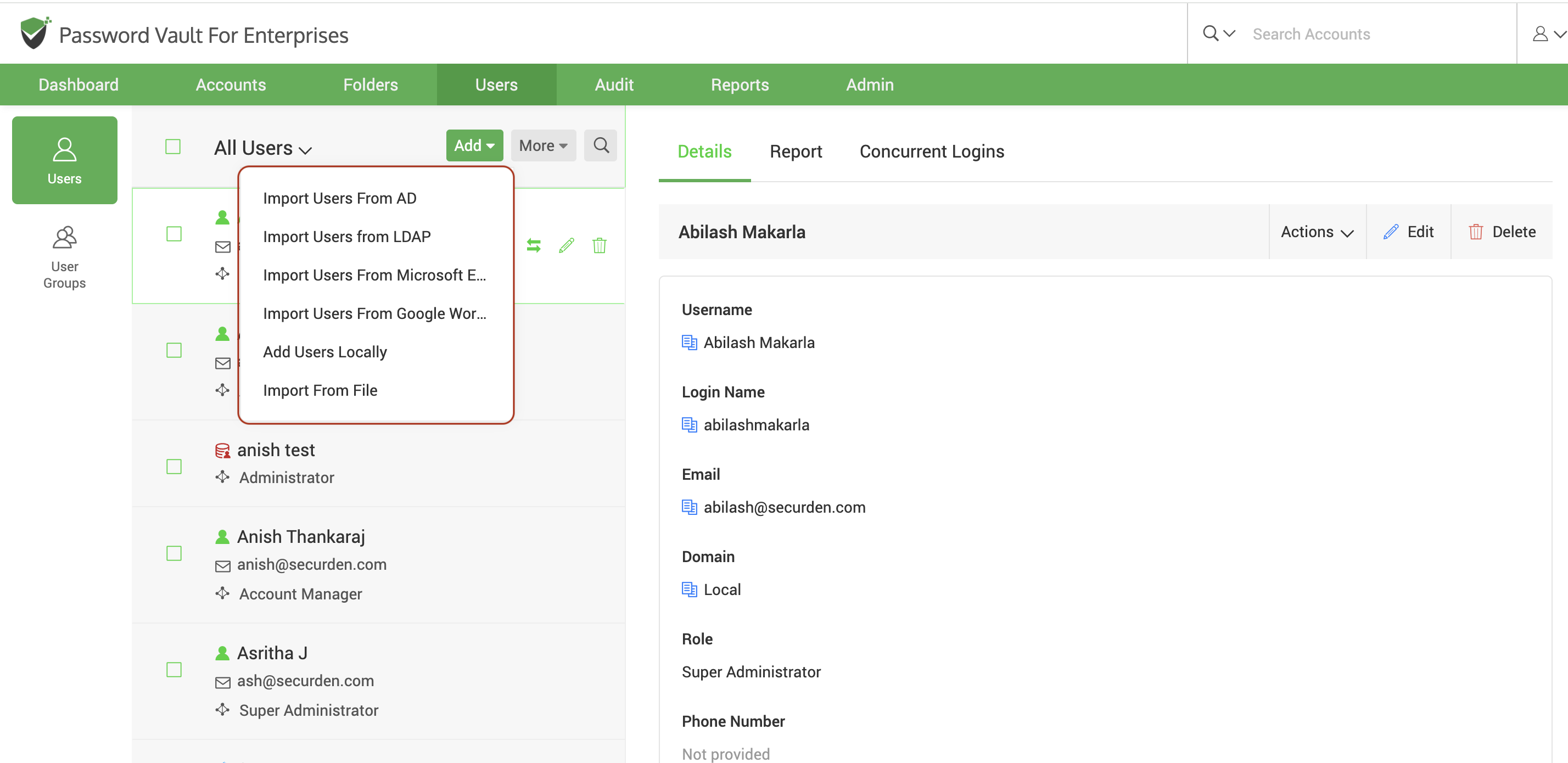This screenshot has height=763, width=1568.
Task: Click the green transfer arrows icon
Action: 533,245
